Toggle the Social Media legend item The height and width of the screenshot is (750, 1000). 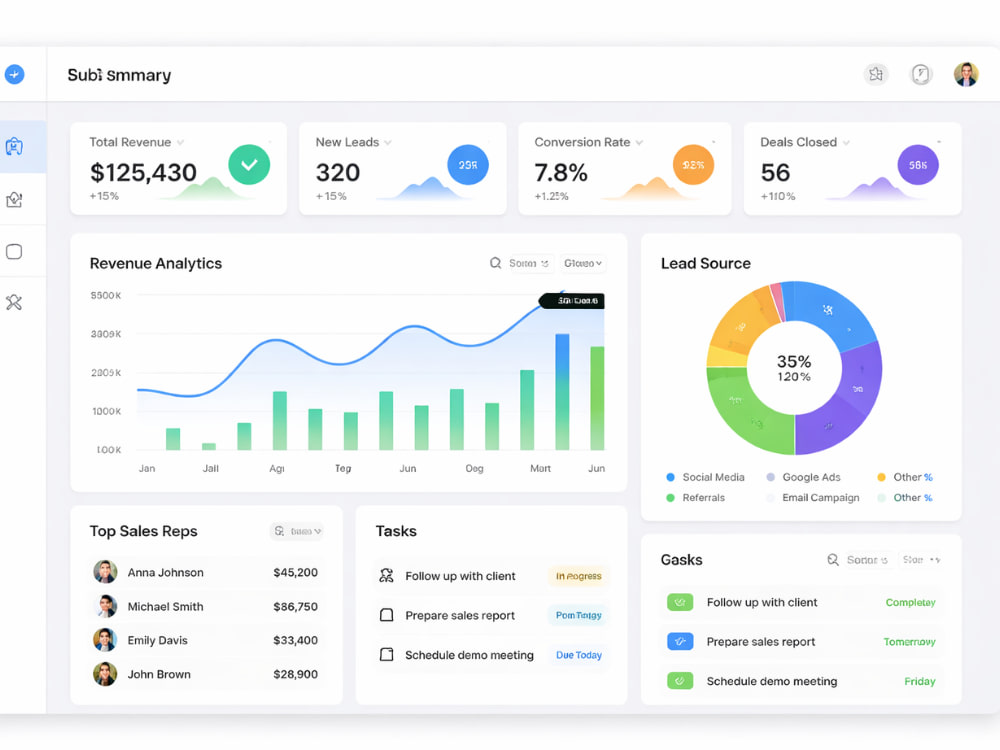pyautogui.click(x=705, y=477)
